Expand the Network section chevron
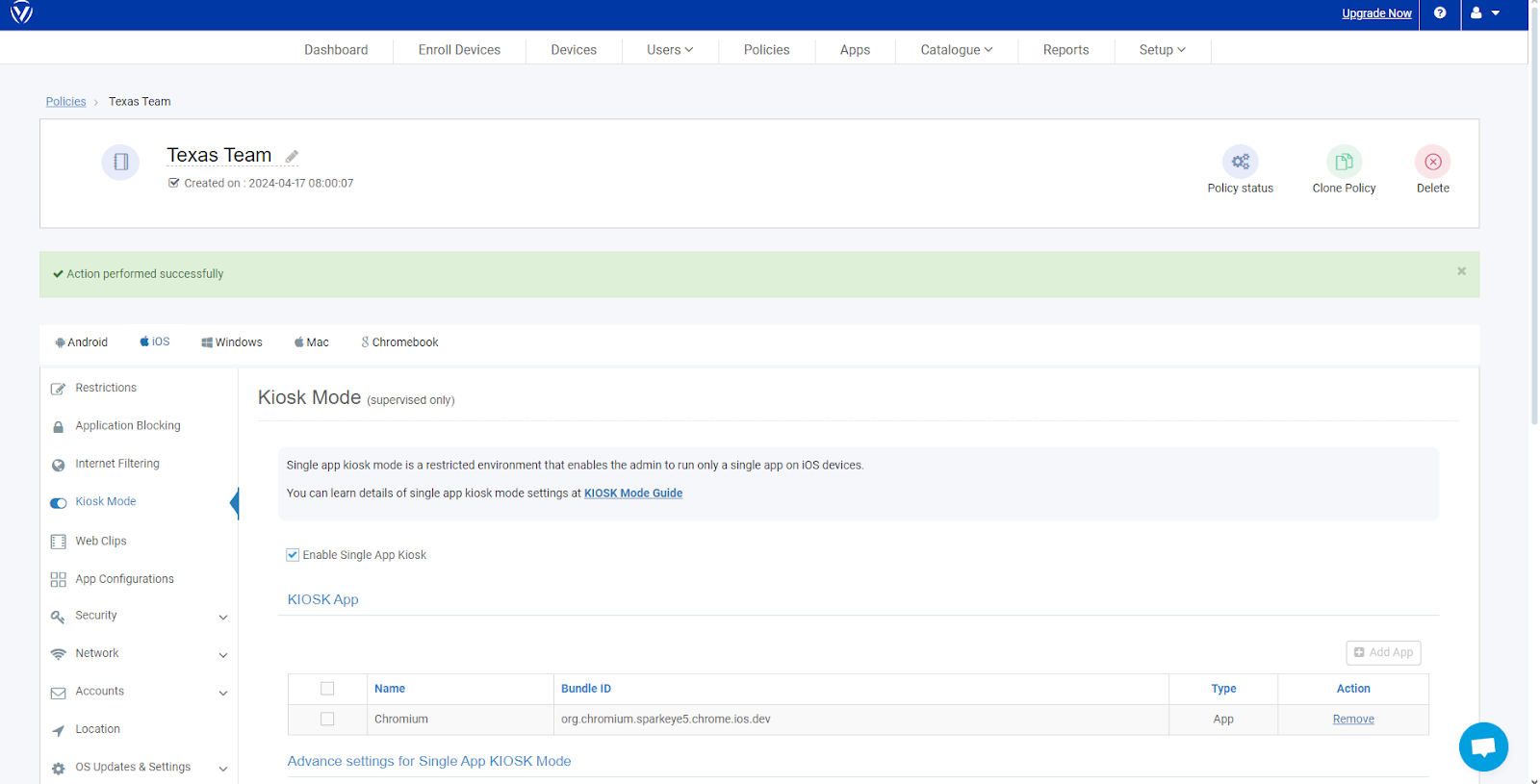This screenshot has height=784, width=1540. pyautogui.click(x=223, y=655)
